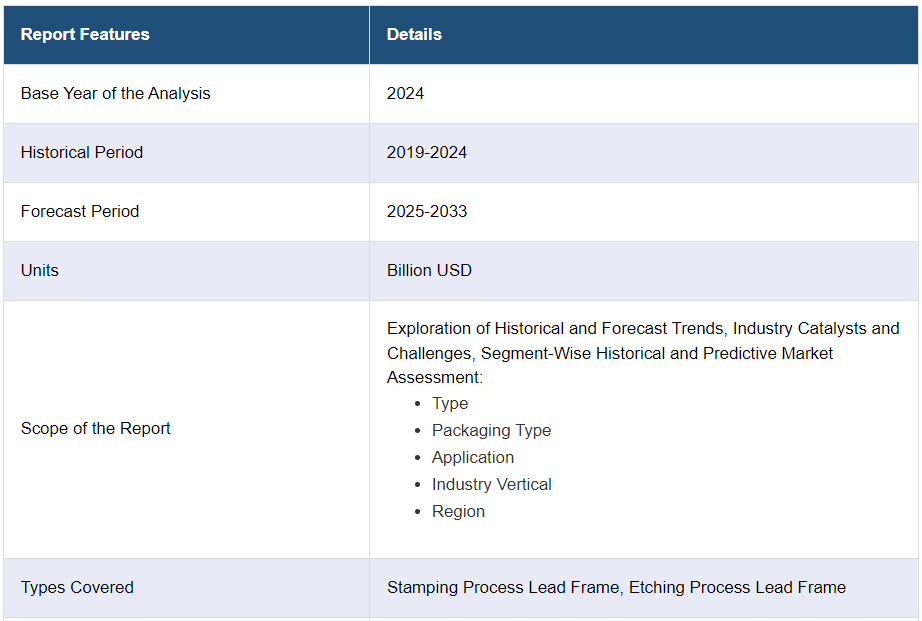Click the Etching Process Lead Frame text
The image size is (922, 621).
click(737, 587)
